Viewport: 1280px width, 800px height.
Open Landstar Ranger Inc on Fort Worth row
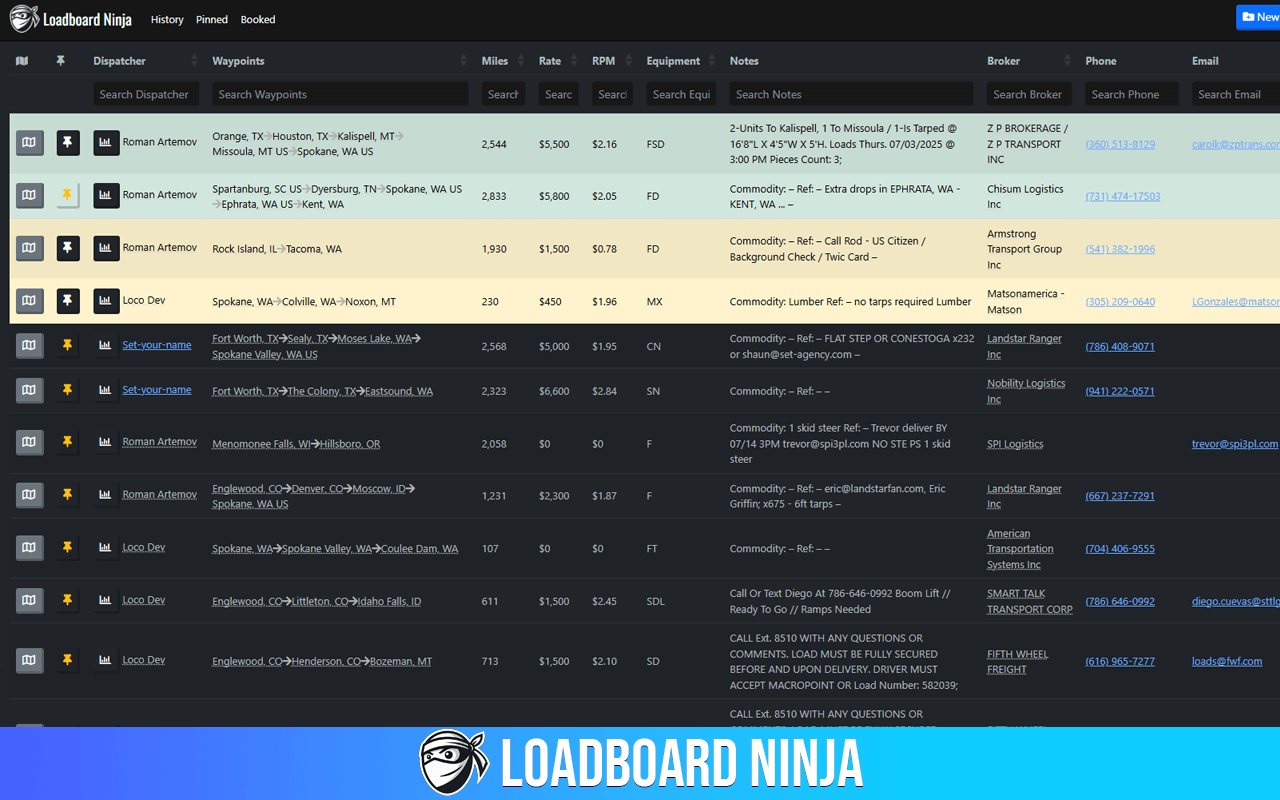tap(1024, 346)
